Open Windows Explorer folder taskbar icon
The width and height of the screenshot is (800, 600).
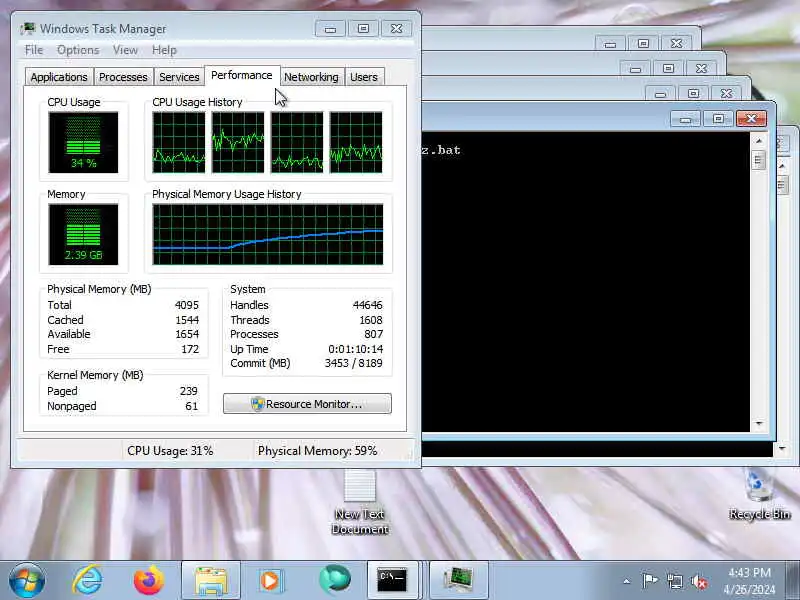click(210, 580)
